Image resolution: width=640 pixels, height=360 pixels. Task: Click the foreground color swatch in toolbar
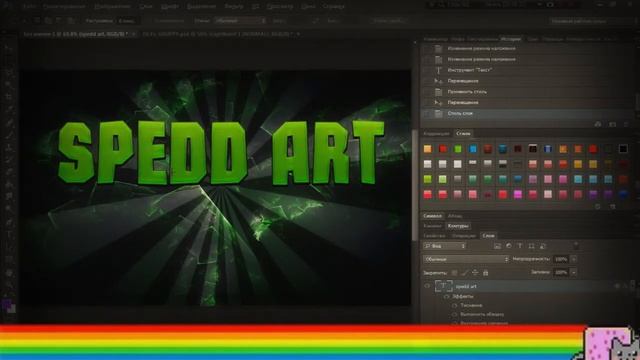point(7,304)
